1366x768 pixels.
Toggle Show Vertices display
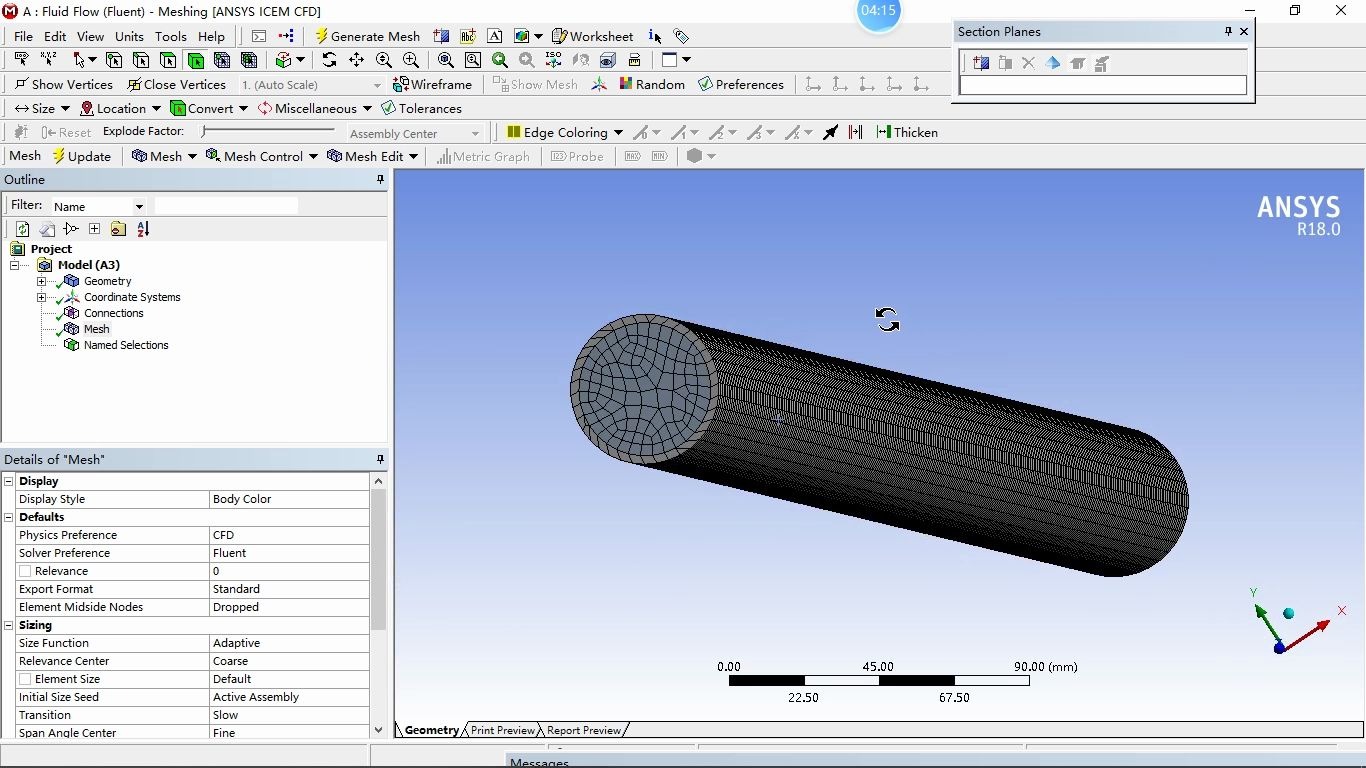(x=64, y=84)
